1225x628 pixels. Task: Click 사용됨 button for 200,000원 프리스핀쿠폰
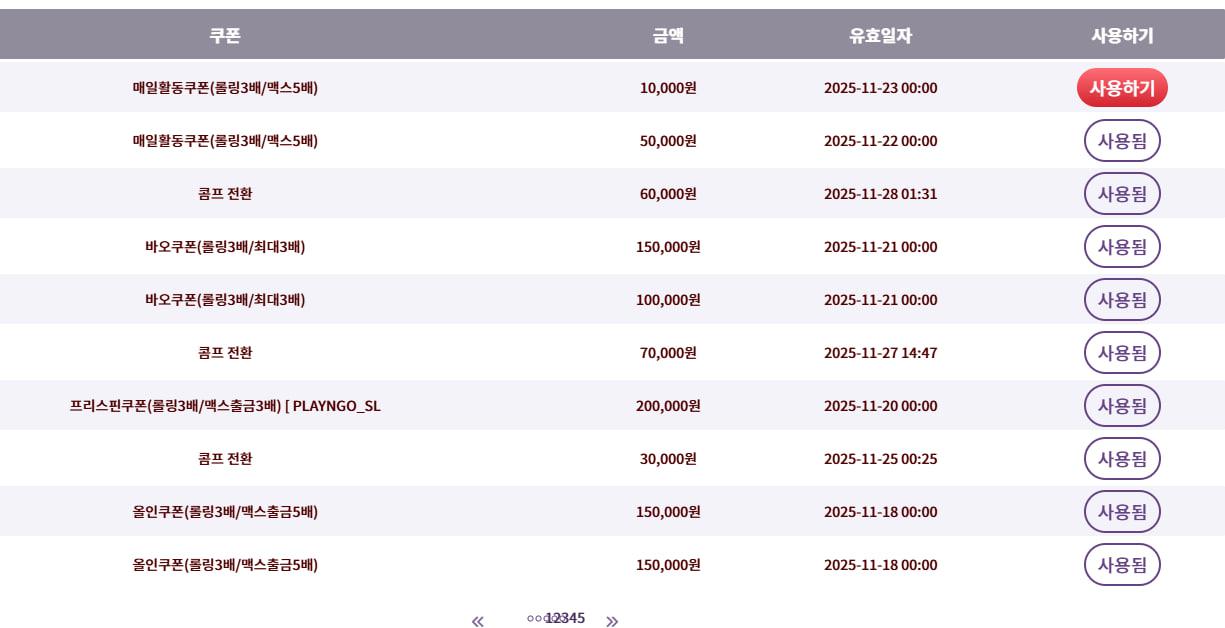click(x=1122, y=406)
